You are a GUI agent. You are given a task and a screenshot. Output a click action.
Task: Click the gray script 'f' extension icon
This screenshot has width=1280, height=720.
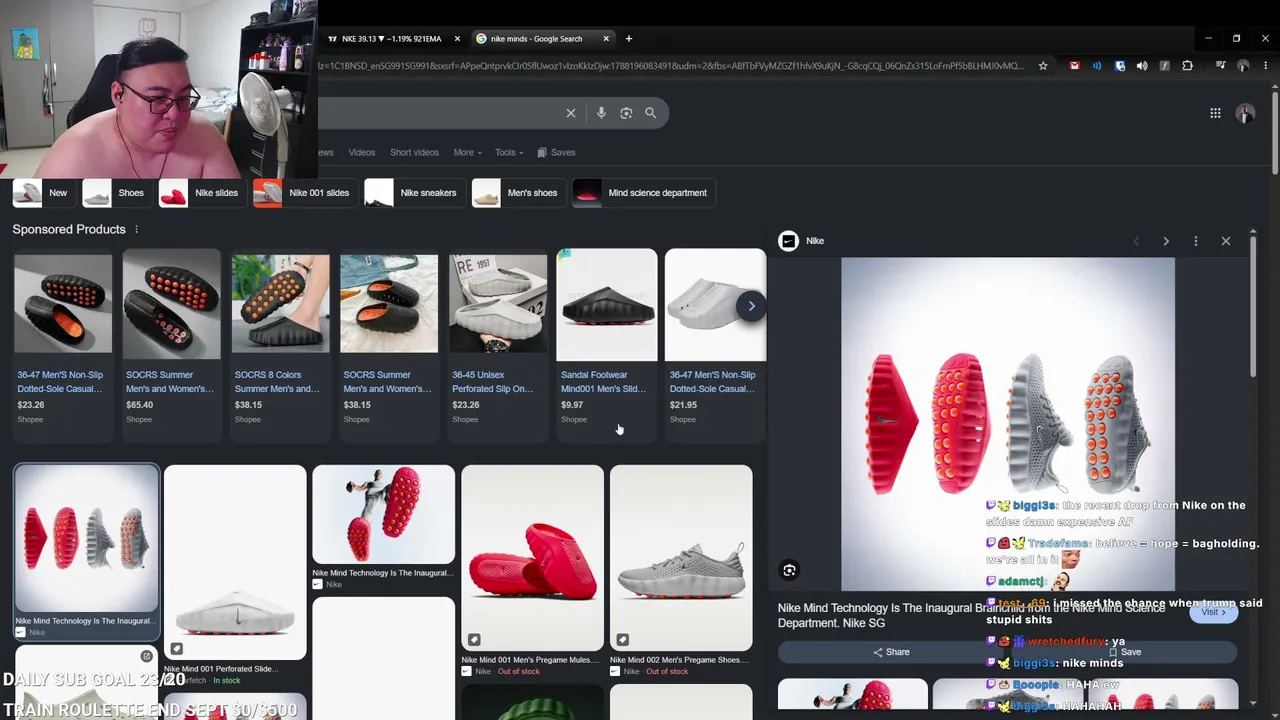point(1164,66)
